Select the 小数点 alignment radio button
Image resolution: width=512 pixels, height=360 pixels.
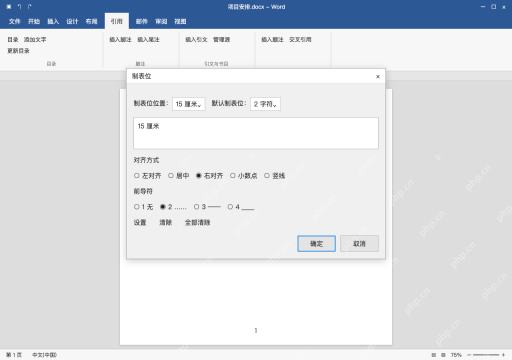point(233,175)
